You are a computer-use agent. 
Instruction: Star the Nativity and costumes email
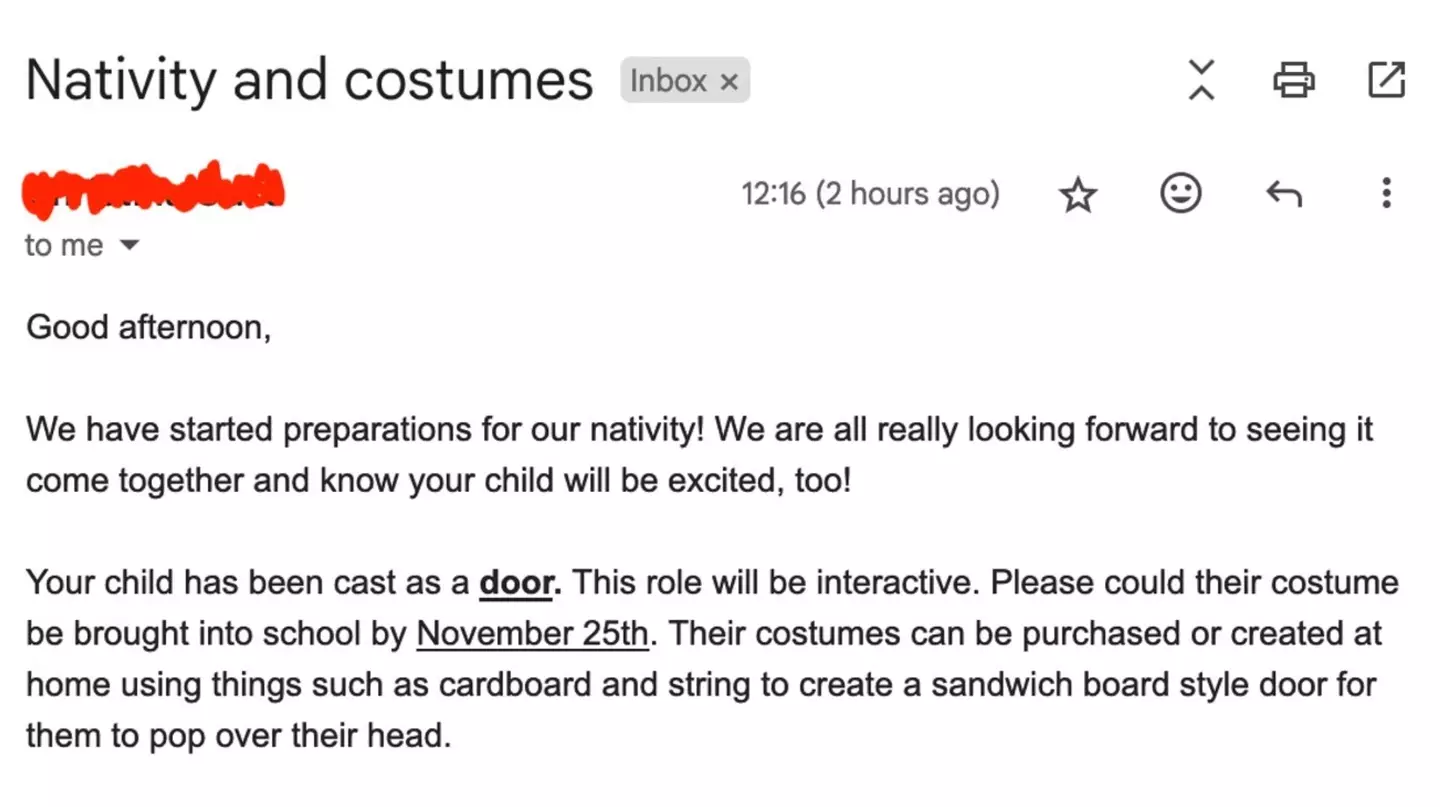point(1078,194)
